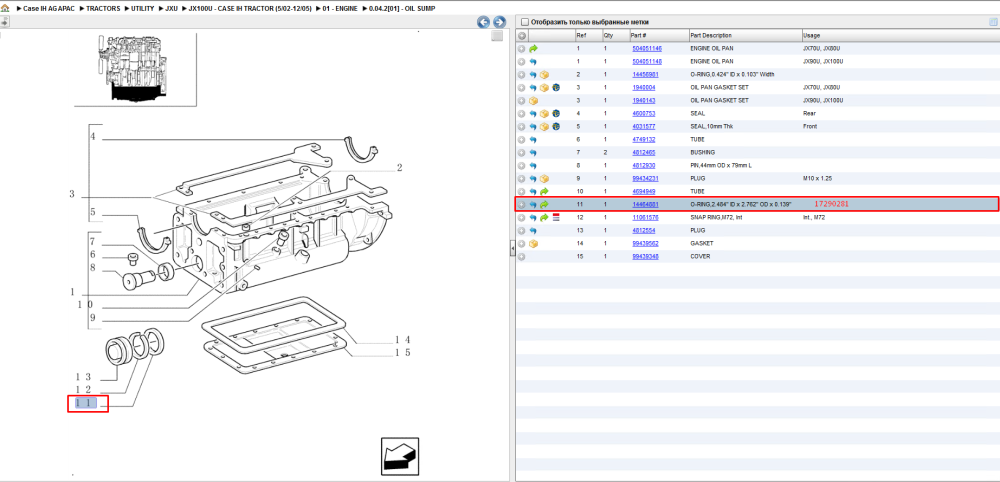Click the blue arrow icon in the 4749132 tube row
The height and width of the screenshot is (482, 1000).
pyautogui.click(x=533, y=140)
